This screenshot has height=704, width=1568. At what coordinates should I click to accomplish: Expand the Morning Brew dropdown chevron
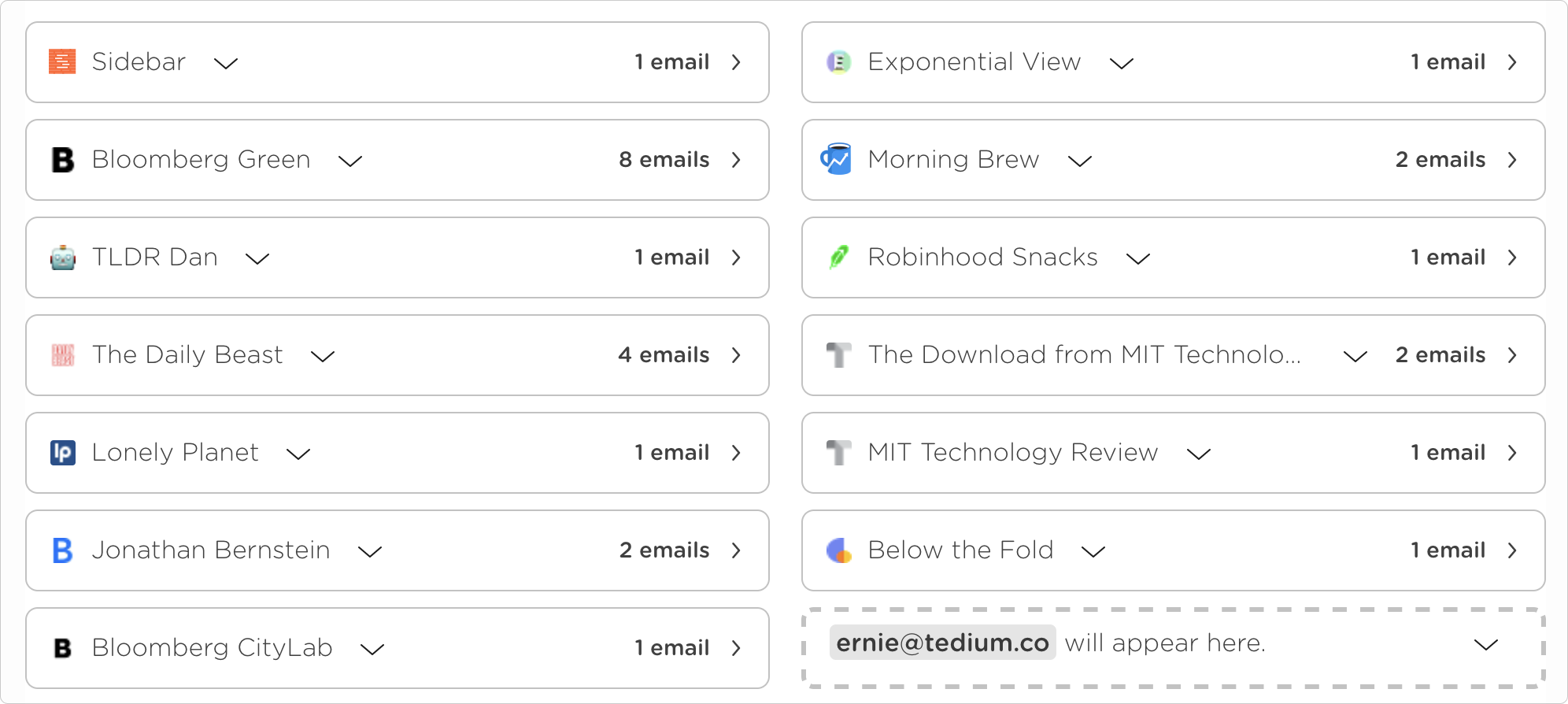pyautogui.click(x=1080, y=161)
